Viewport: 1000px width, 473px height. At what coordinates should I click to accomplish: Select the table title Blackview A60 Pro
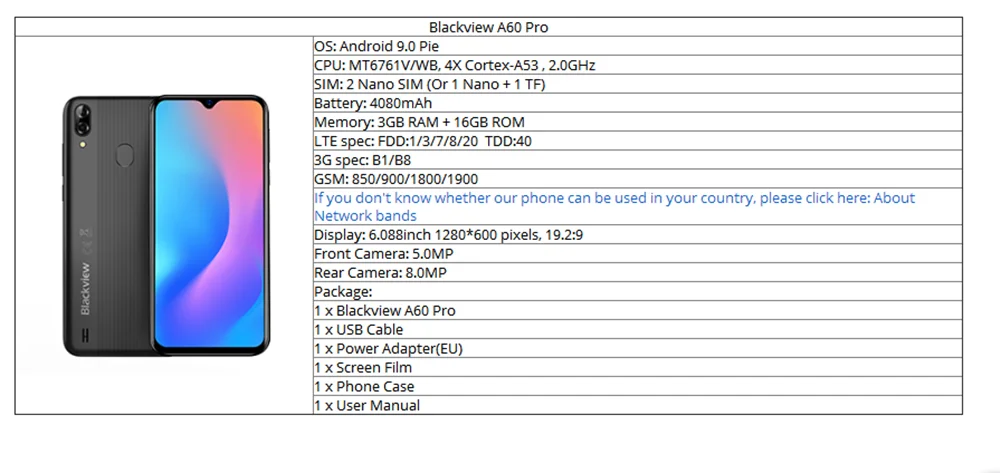pos(489,27)
